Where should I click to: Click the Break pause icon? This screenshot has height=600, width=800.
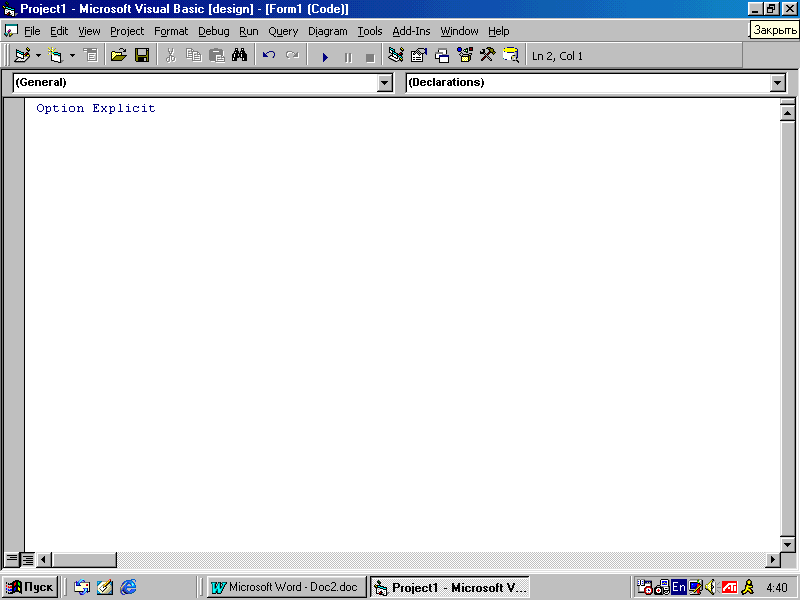coord(348,57)
